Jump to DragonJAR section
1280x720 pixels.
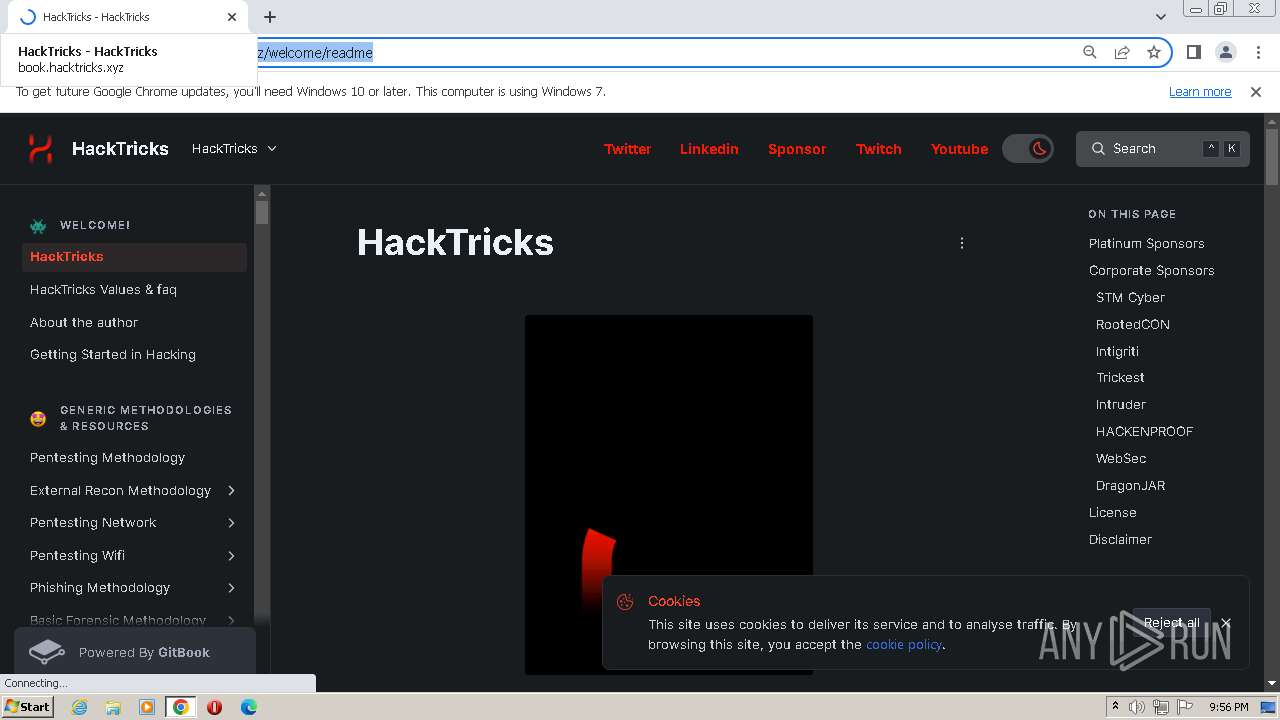click(x=1130, y=486)
